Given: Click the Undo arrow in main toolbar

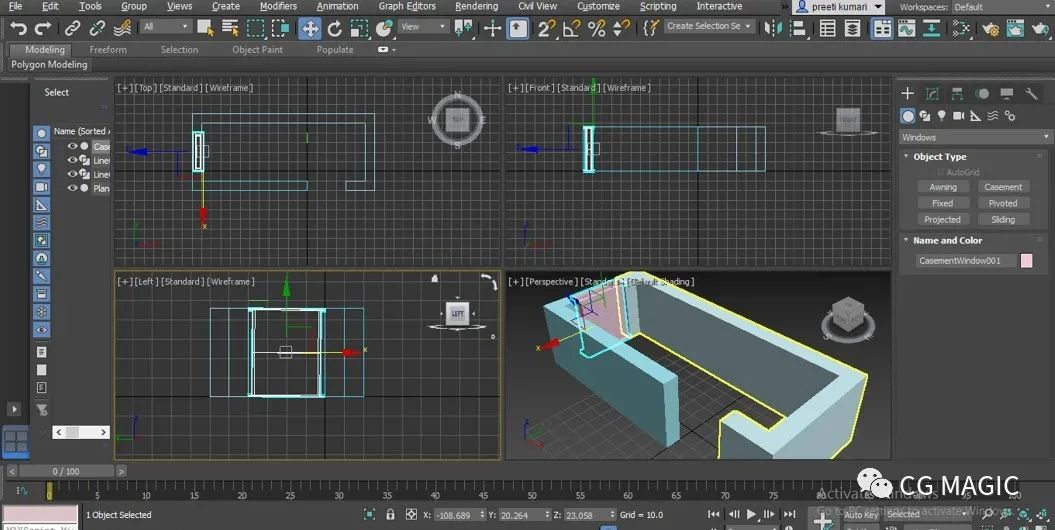Looking at the screenshot, I should pyautogui.click(x=18, y=28).
